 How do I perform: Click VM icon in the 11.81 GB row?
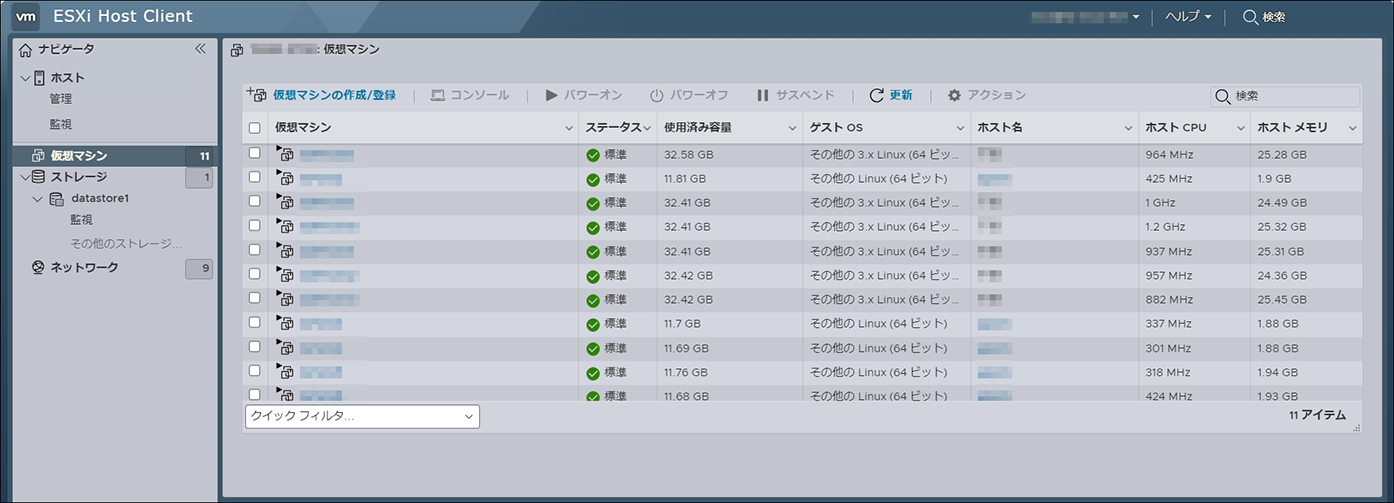[285, 178]
